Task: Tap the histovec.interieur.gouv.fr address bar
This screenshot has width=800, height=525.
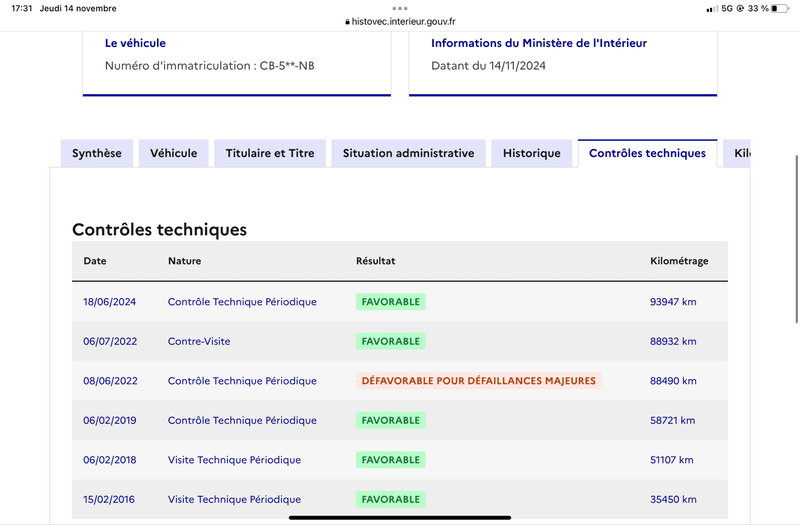Action: pyautogui.click(x=400, y=21)
